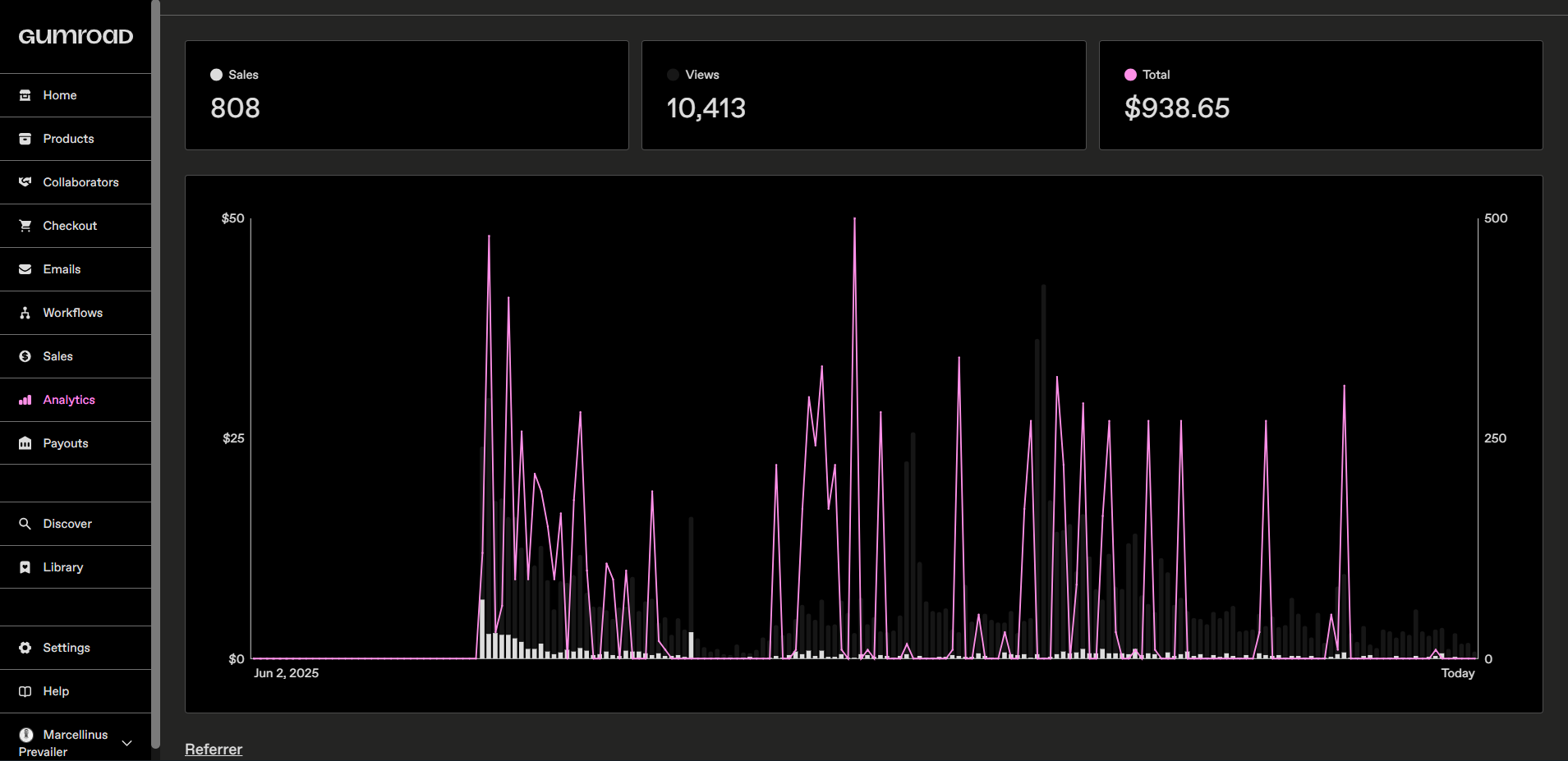The height and width of the screenshot is (761, 1568).
Task: Click the 808 sales count
Action: coord(235,108)
